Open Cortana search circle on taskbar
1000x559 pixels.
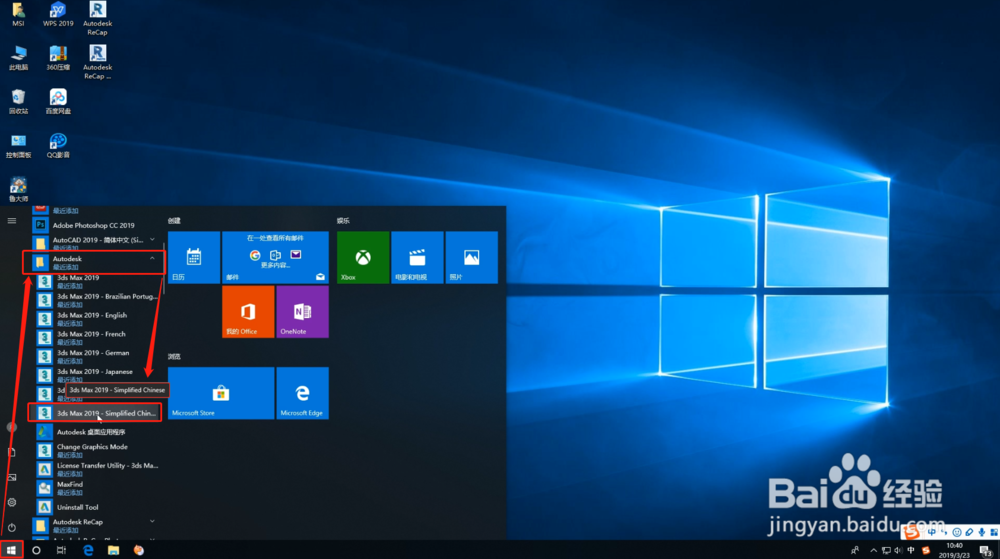click(36, 550)
